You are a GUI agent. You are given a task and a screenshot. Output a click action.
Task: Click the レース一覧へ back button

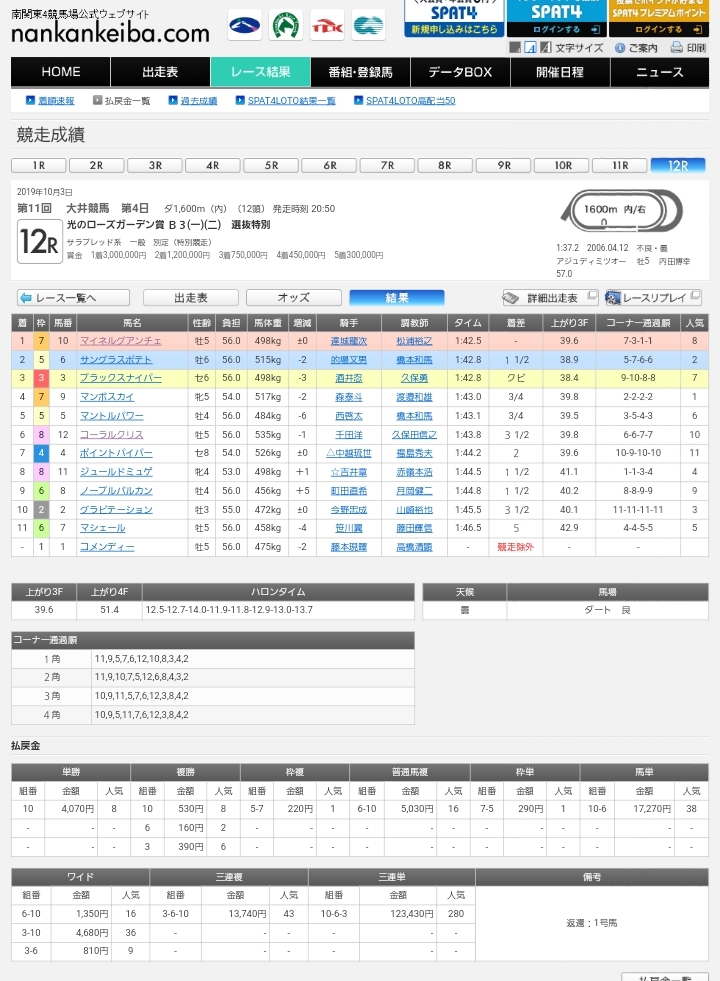pos(73,298)
